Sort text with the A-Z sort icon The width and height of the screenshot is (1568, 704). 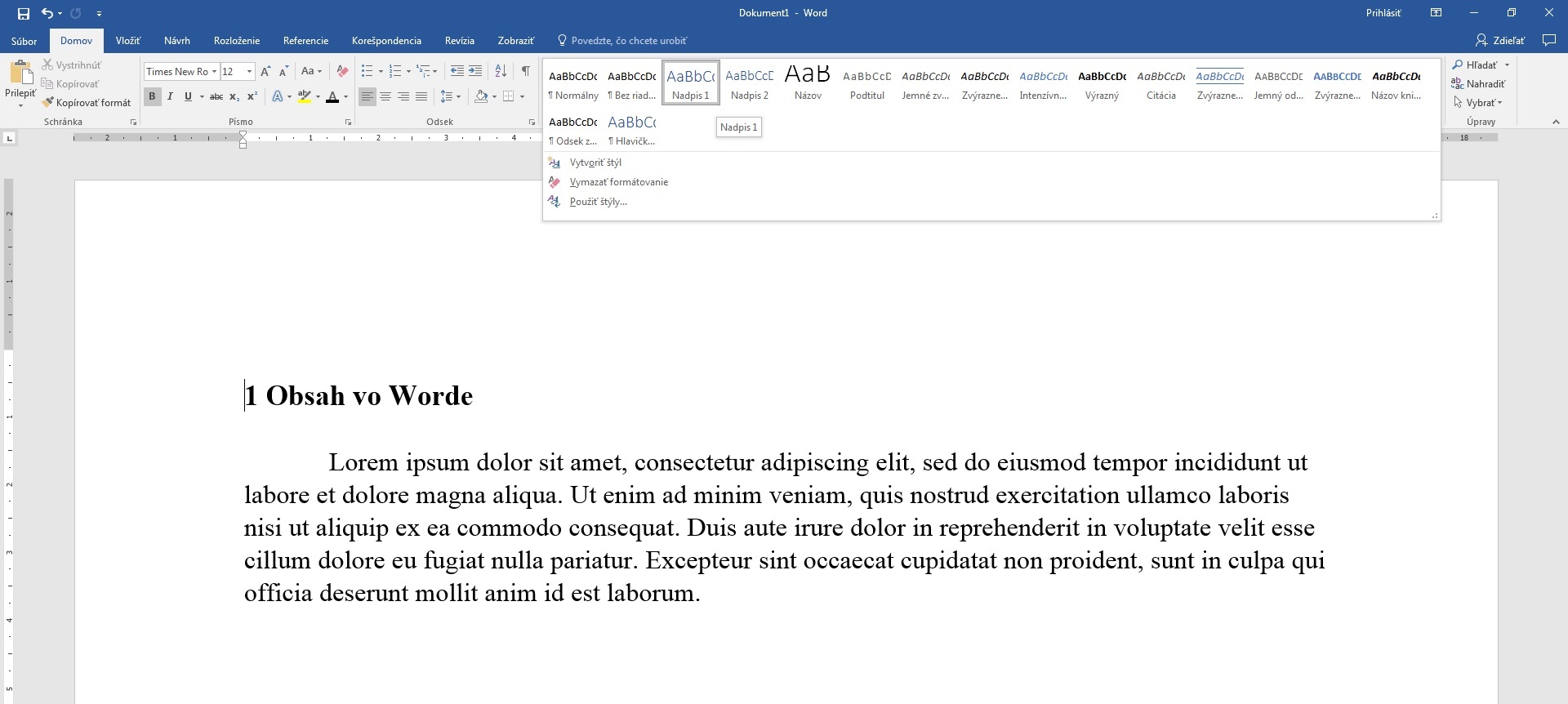[x=501, y=71]
